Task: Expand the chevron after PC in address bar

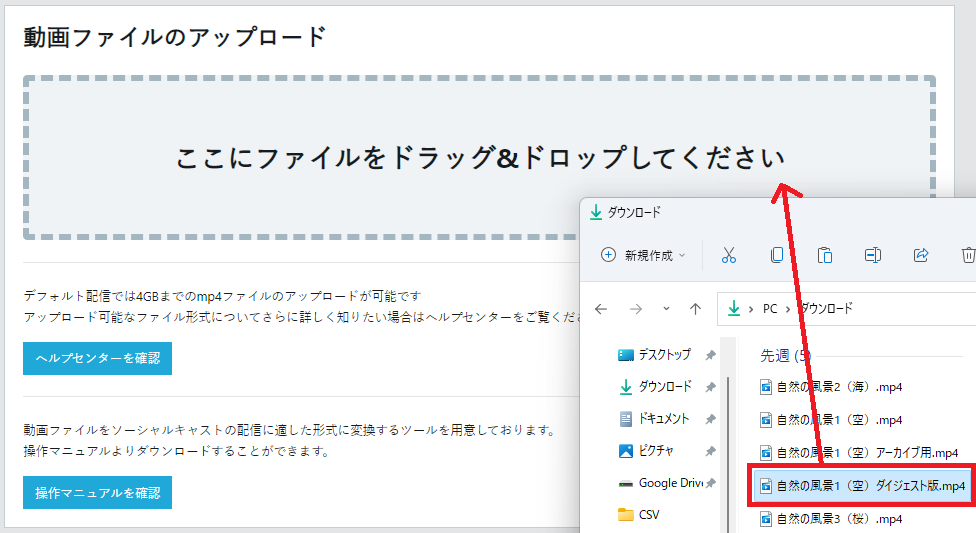Action: [788, 309]
